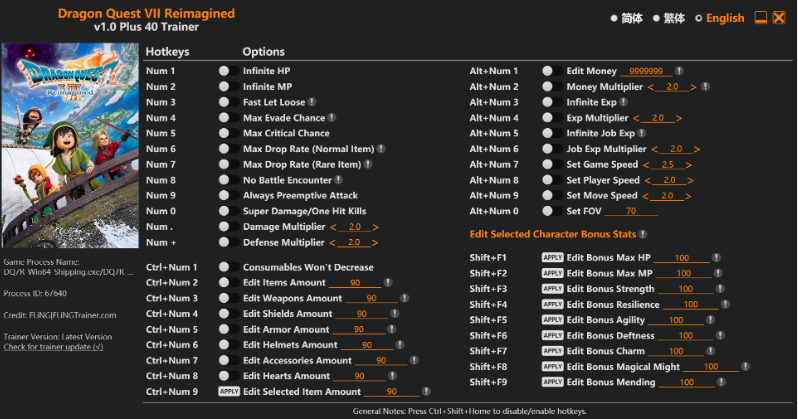This screenshot has width=798, height=419.
Task: Click APPLY for Edit Bonus Resilience
Action: coord(553,304)
